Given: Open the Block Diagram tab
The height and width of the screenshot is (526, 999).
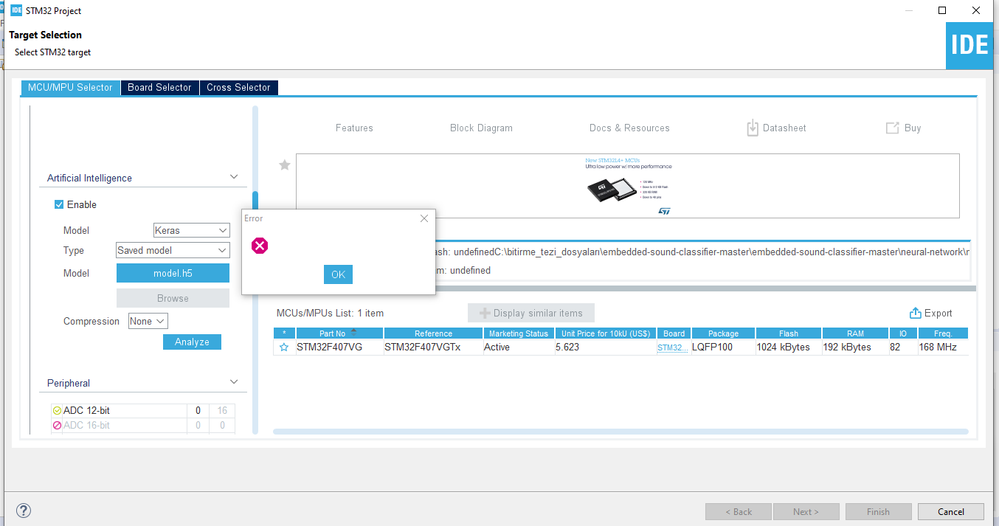Looking at the screenshot, I should (x=481, y=128).
